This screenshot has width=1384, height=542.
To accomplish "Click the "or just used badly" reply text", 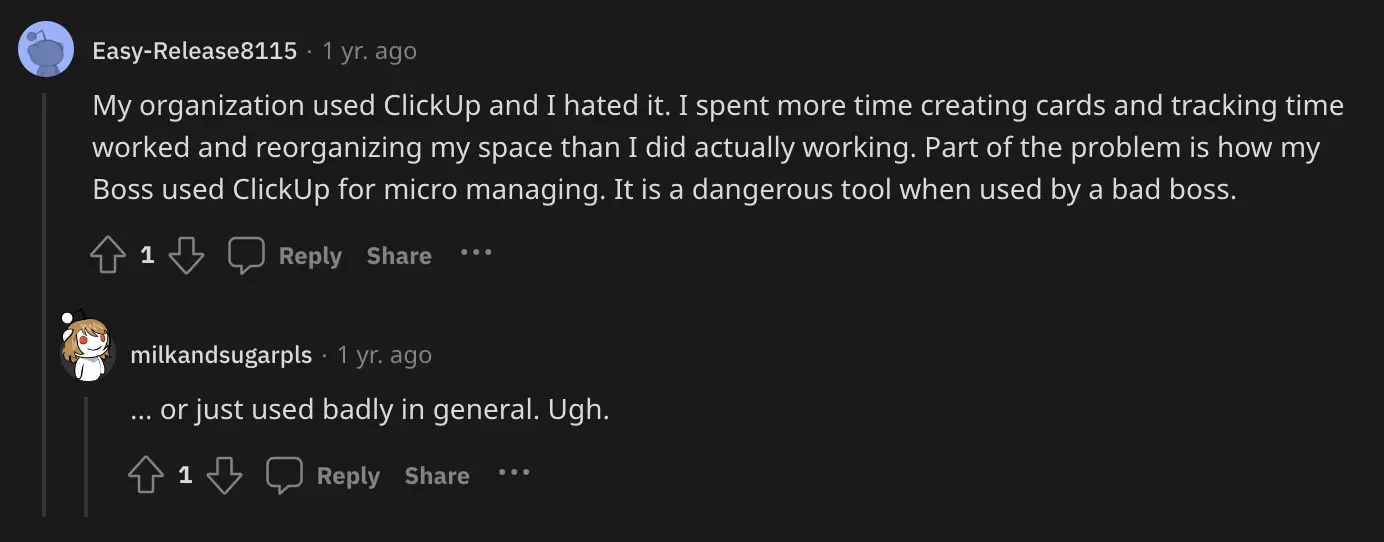I will pyautogui.click(x=370, y=410).
